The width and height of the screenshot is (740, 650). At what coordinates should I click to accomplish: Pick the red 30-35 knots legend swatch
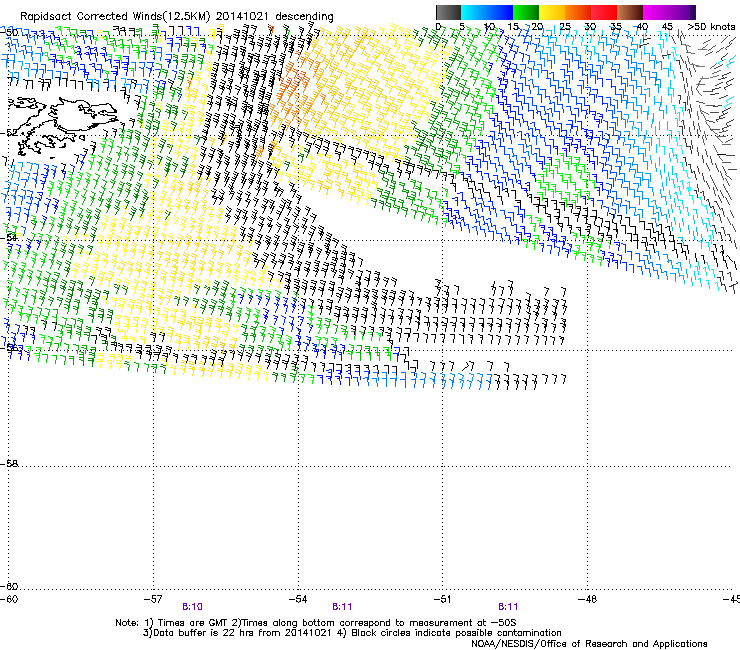coord(604,12)
